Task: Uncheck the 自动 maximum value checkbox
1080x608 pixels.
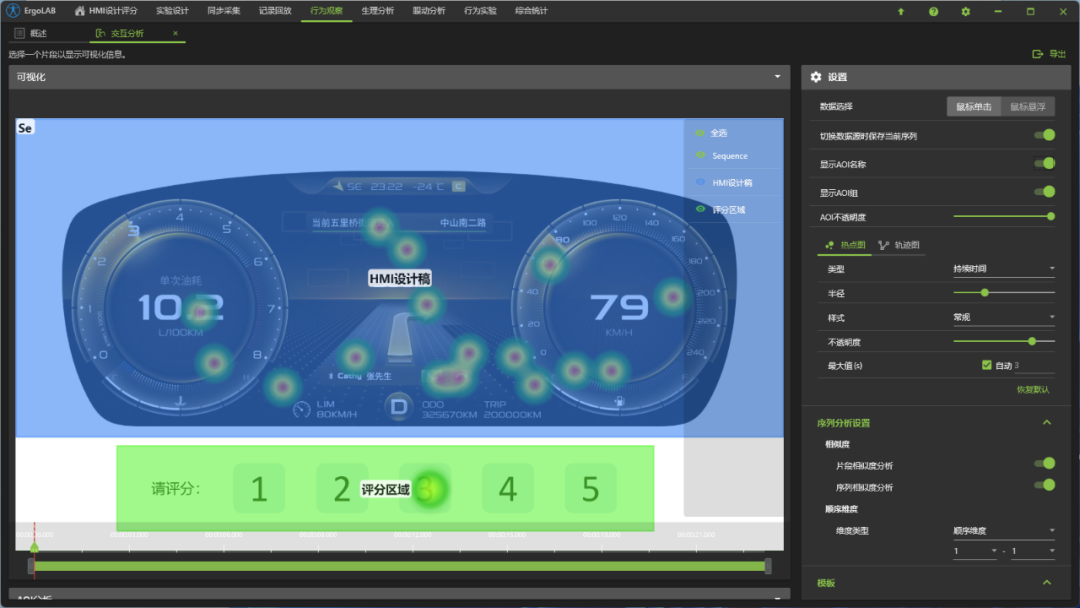Action: (x=986, y=365)
